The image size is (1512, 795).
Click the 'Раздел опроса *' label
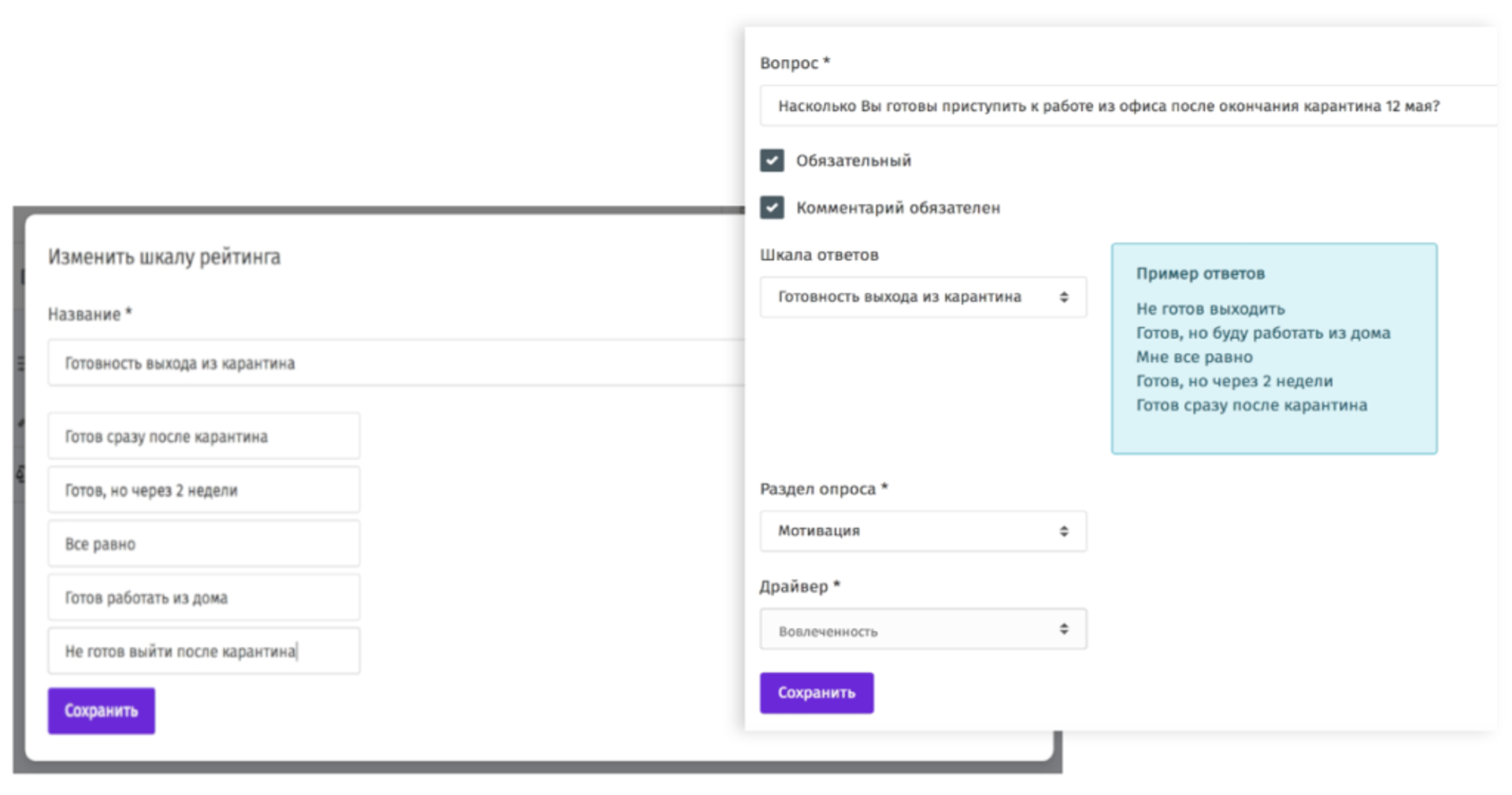[824, 489]
